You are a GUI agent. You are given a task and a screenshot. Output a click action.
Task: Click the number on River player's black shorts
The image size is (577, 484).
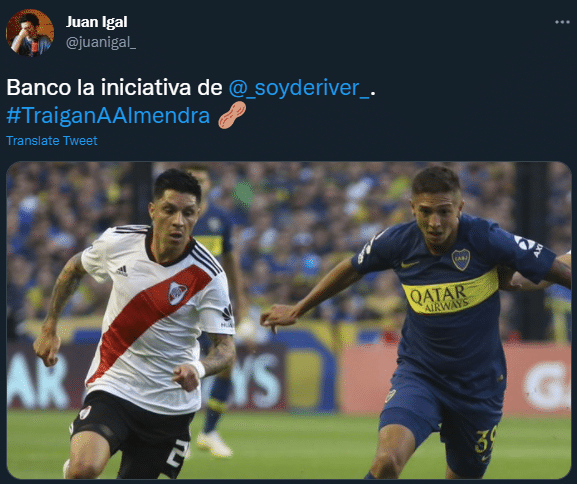click(x=178, y=453)
